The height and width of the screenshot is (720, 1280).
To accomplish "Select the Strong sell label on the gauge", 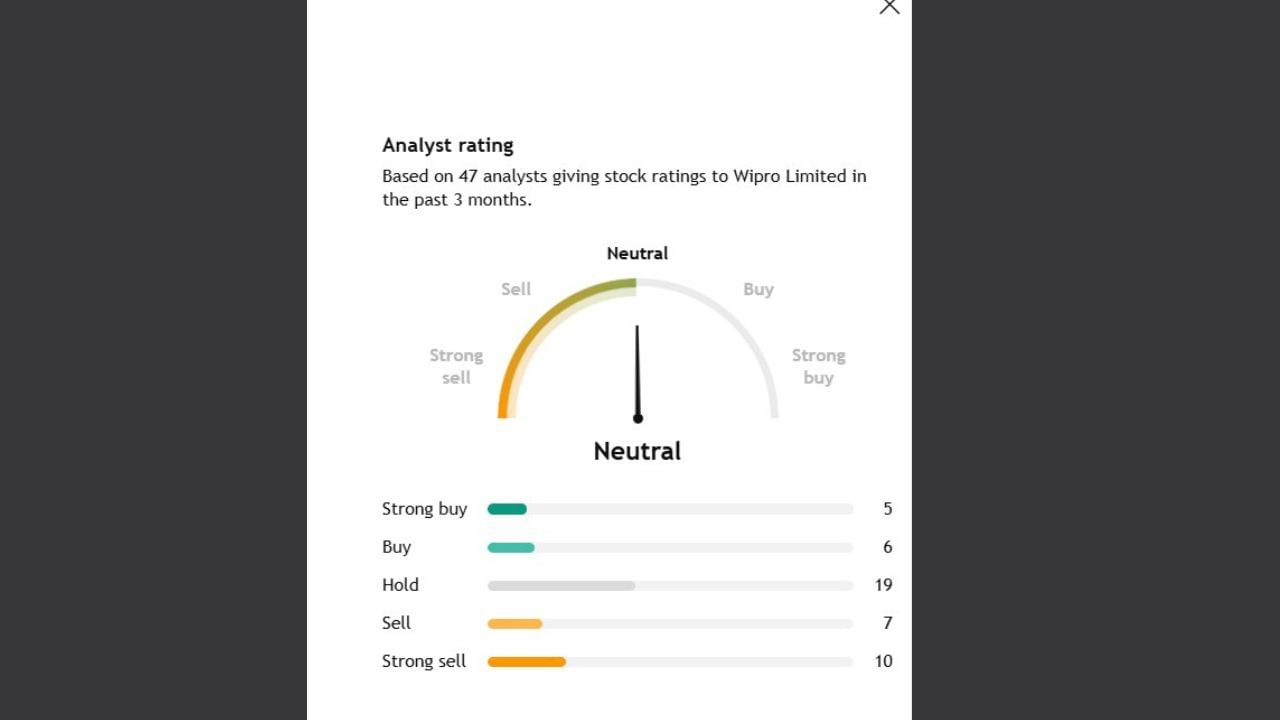I will pos(456,366).
